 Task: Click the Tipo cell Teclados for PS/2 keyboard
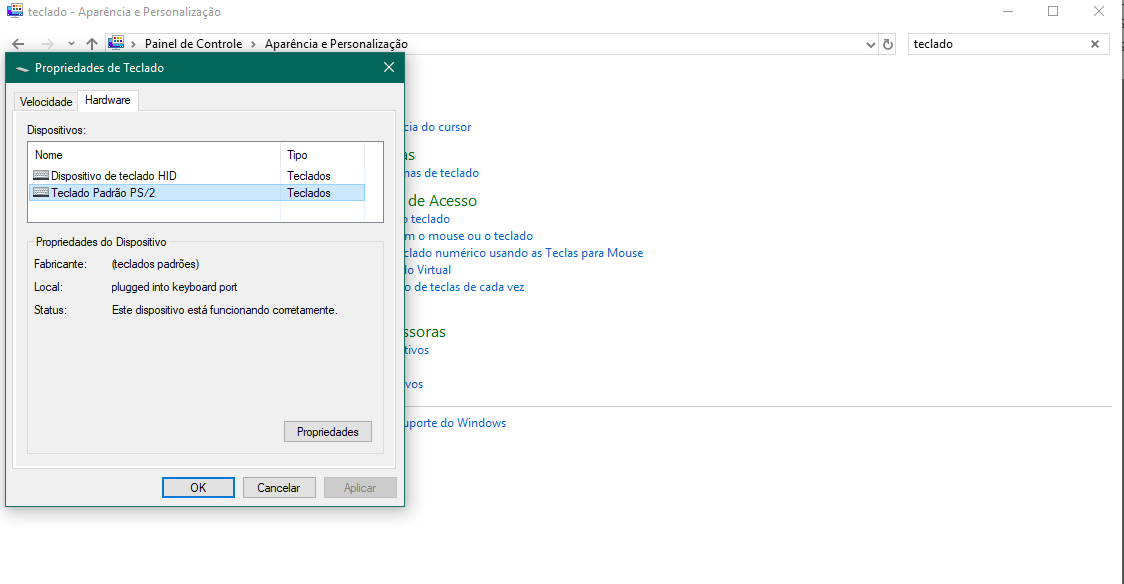[309, 193]
